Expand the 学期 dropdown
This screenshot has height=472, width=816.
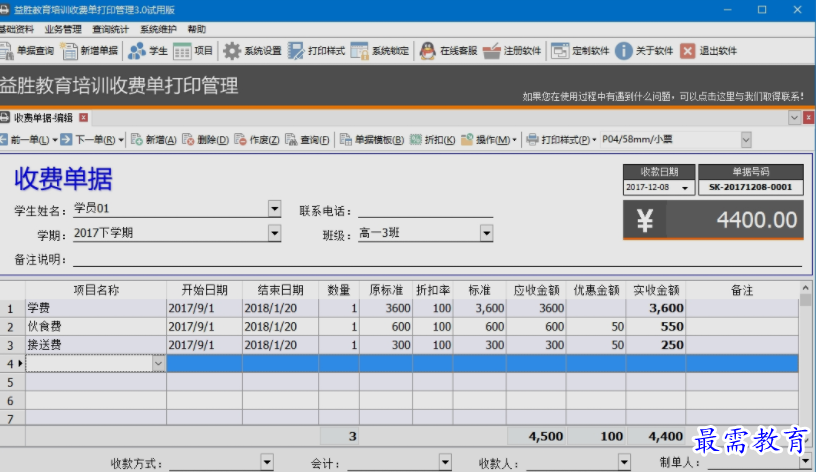[275, 233]
